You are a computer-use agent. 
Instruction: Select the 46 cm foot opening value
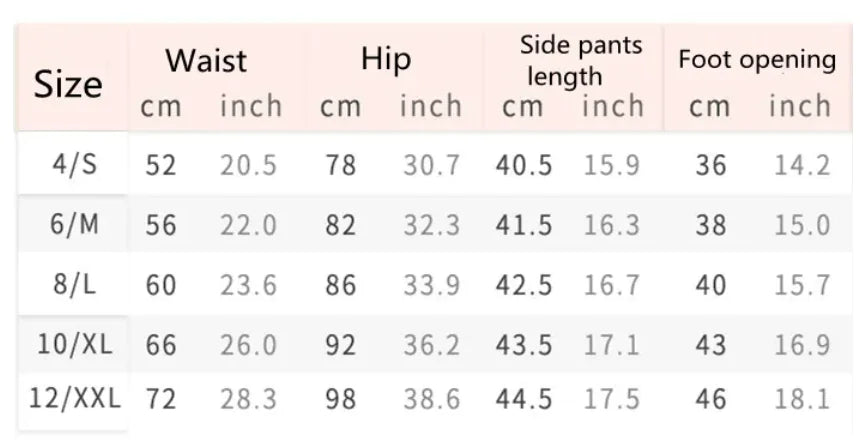(x=711, y=400)
